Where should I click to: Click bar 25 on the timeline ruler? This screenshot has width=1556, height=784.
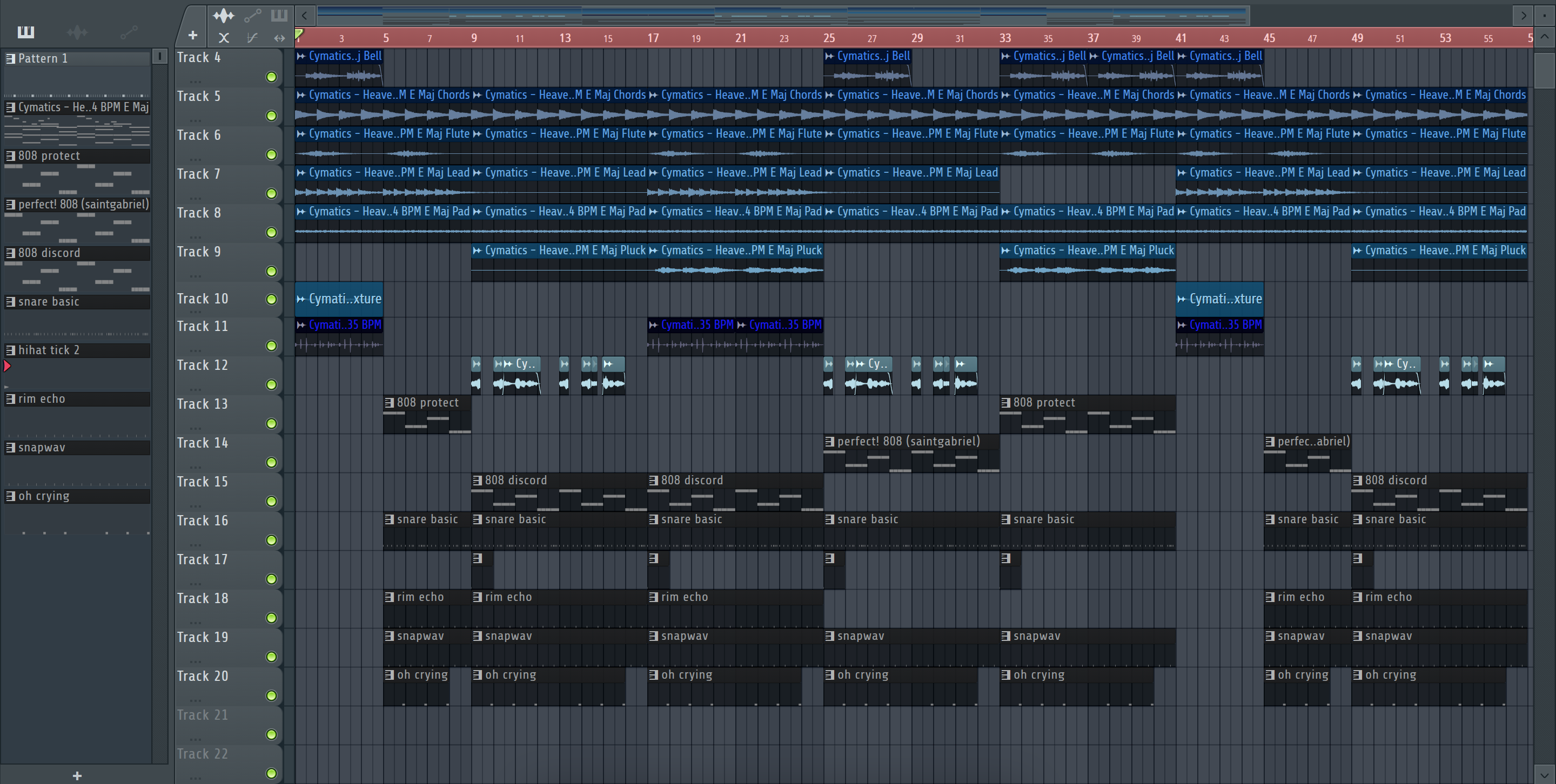[828, 38]
